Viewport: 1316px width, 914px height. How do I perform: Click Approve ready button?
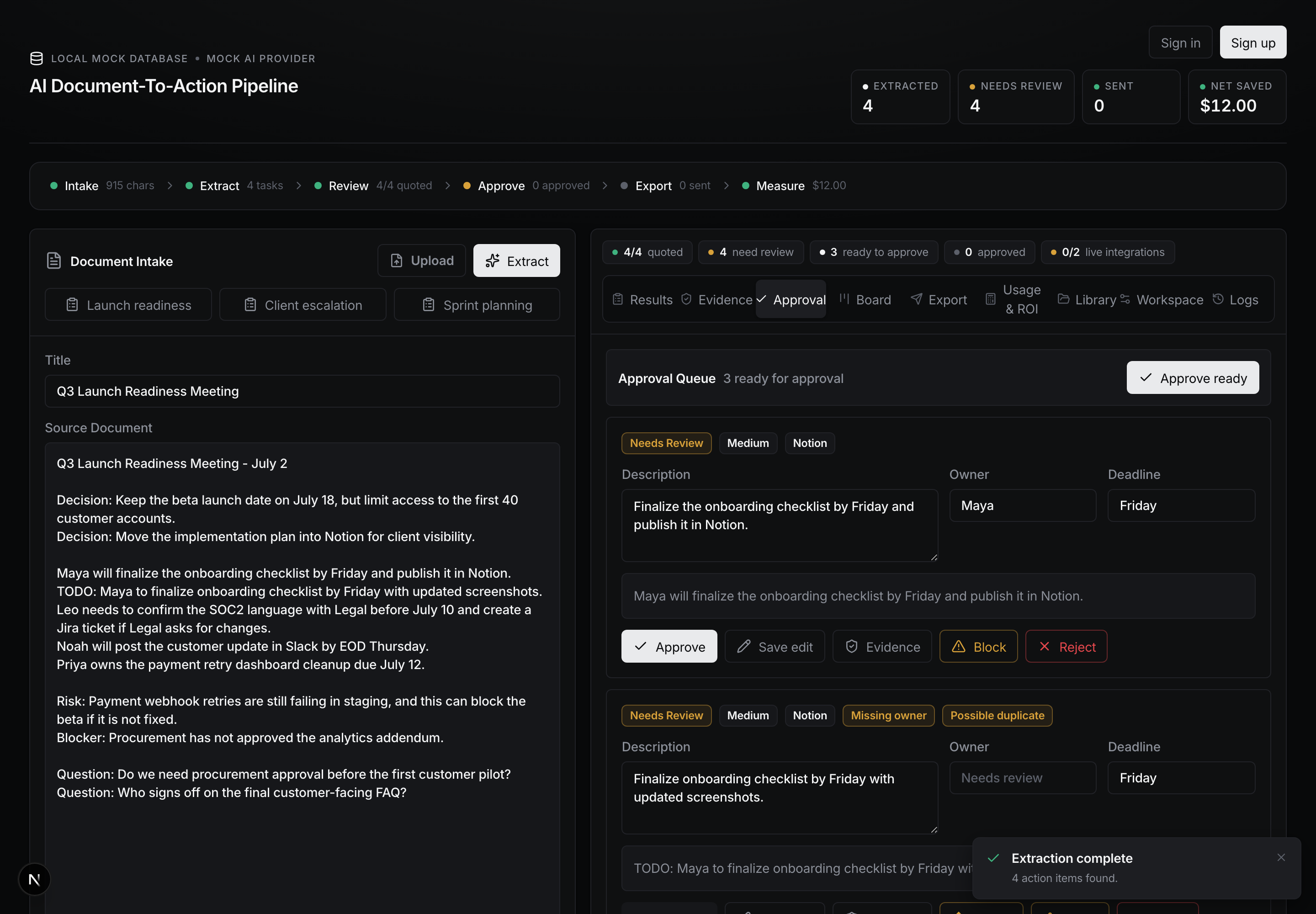[x=1193, y=378]
